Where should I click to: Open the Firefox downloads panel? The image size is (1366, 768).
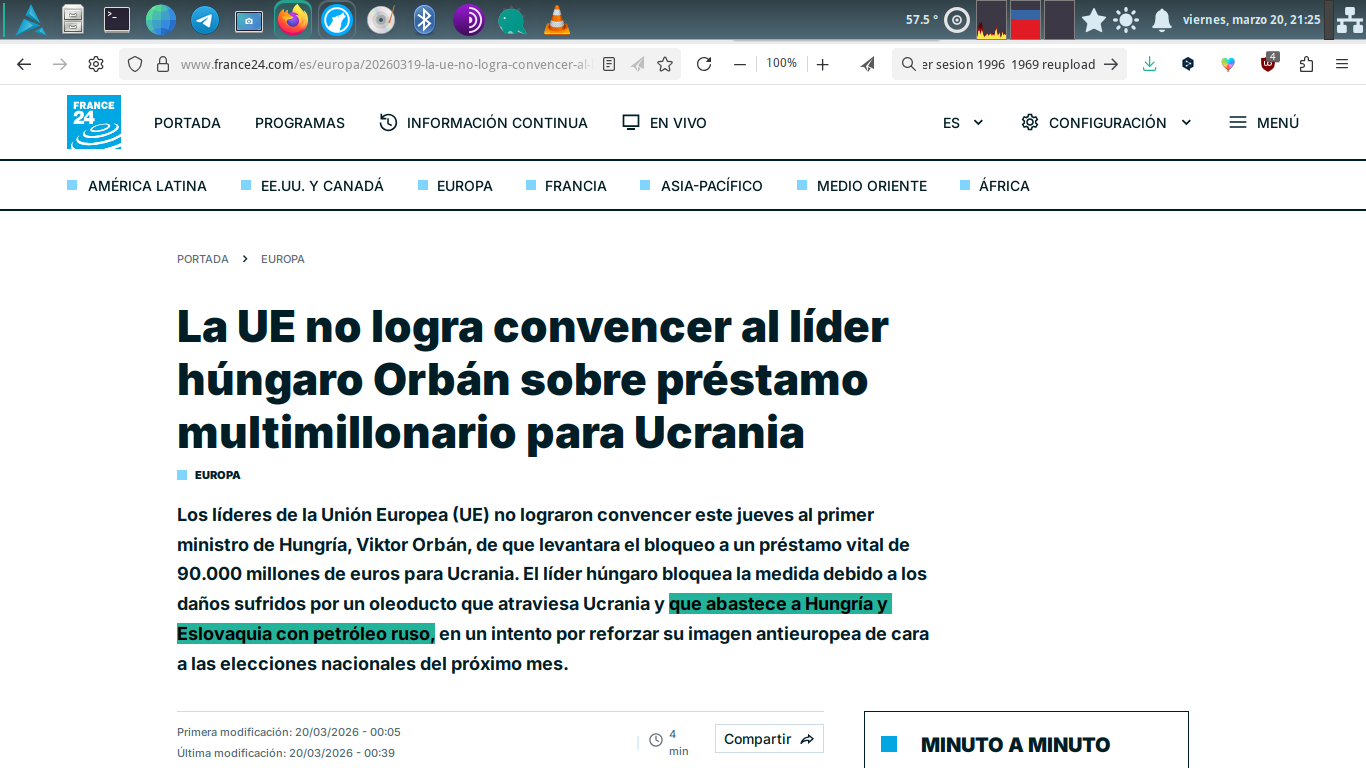1150,64
